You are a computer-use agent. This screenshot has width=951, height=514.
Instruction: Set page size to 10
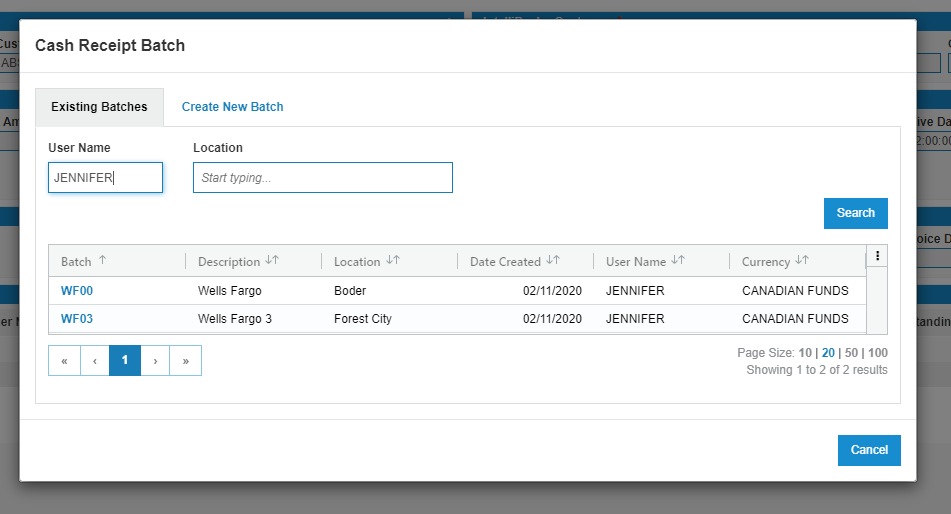(x=805, y=353)
